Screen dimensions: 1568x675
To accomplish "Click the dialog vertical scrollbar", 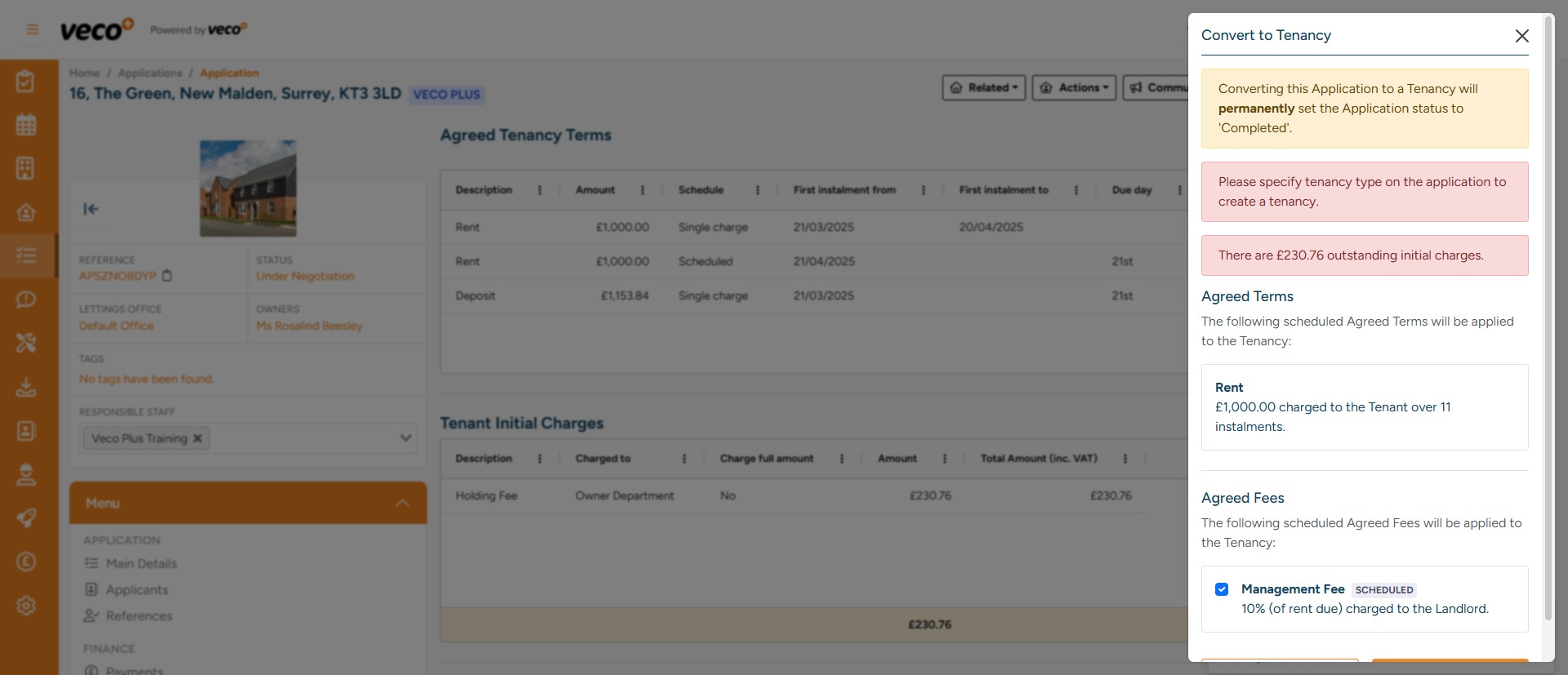I will click(x=1548, y=318).
